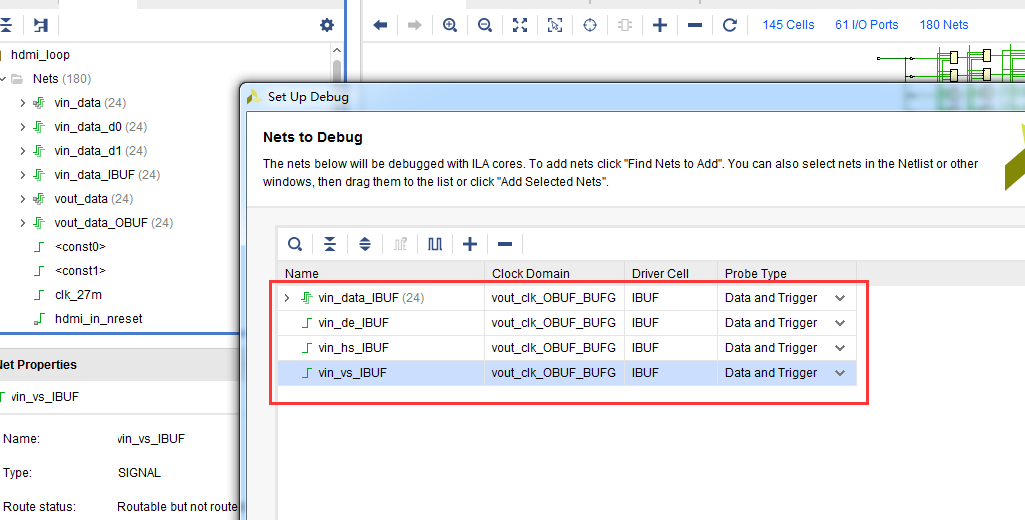Image resolution: width=1025 pixels, height=520 pixels.
Task: Click the zoom in schematic icon
Action: pyautogui.click(x=450, y=25)
